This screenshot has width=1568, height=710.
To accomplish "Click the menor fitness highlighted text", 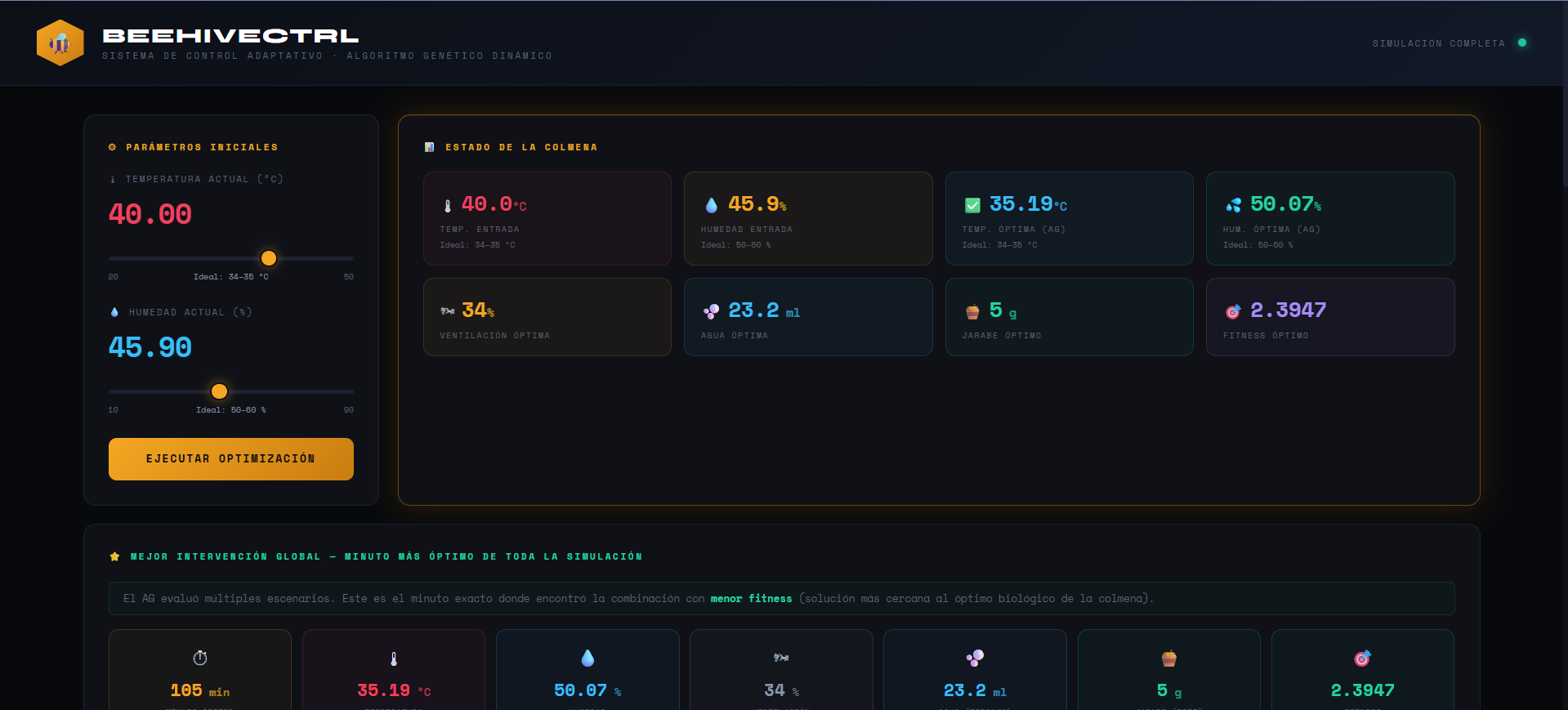I will pos(751,599).
